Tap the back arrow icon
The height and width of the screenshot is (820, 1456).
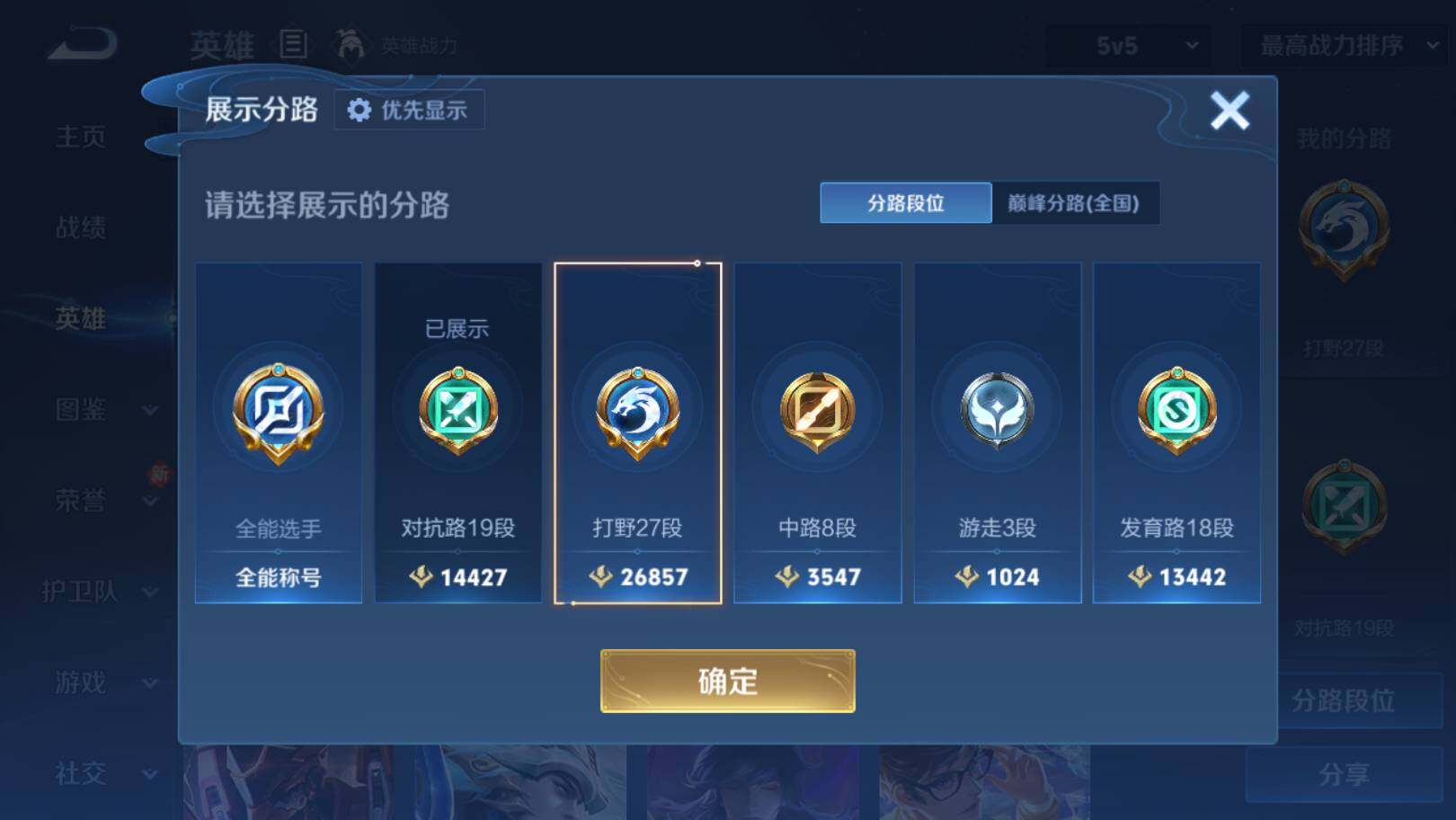pos(83,43)
